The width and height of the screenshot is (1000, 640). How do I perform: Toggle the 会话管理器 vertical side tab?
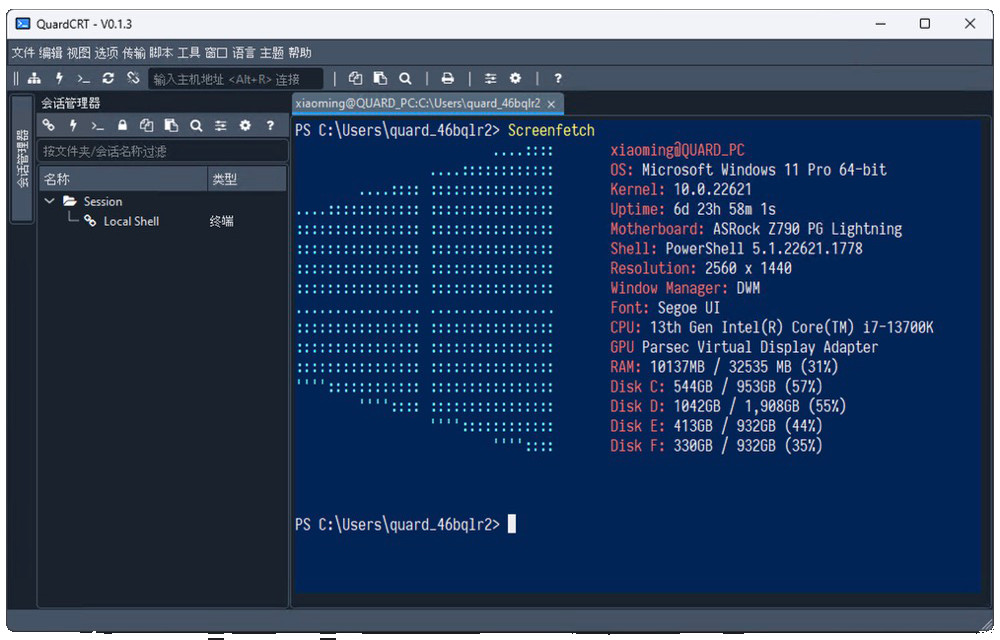click(22, 159)
